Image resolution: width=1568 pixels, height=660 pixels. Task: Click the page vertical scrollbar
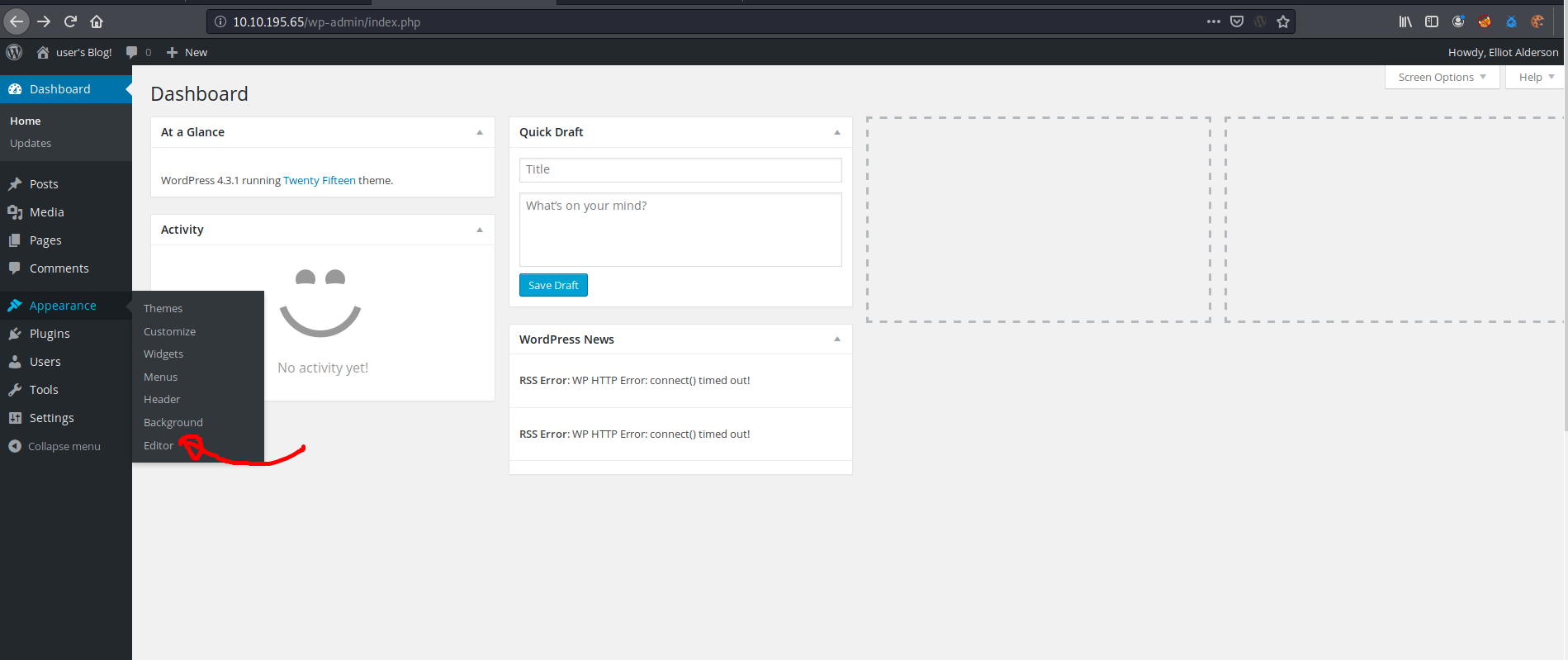1566,248
